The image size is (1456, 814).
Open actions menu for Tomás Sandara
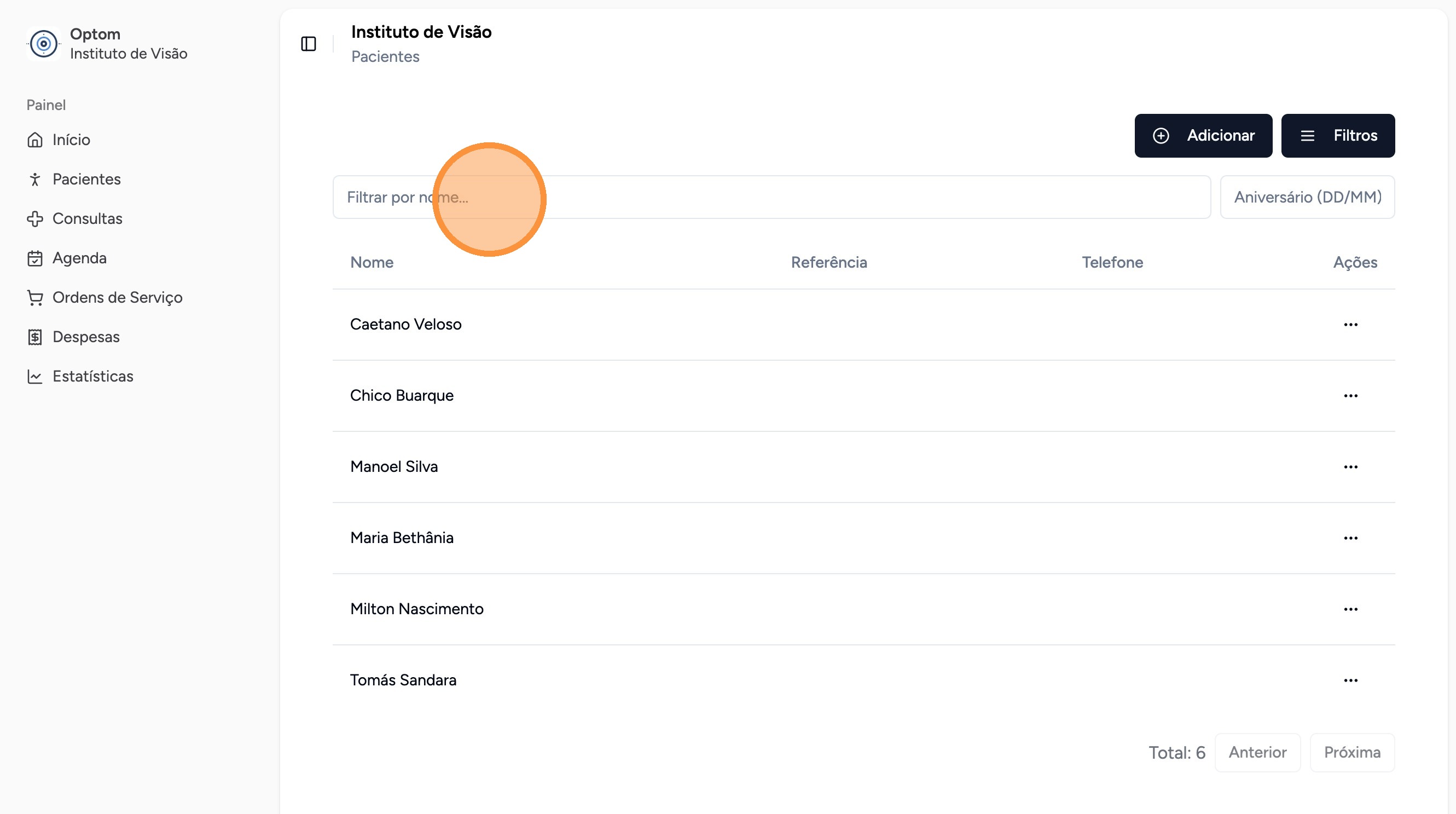tap(1350, 680)
